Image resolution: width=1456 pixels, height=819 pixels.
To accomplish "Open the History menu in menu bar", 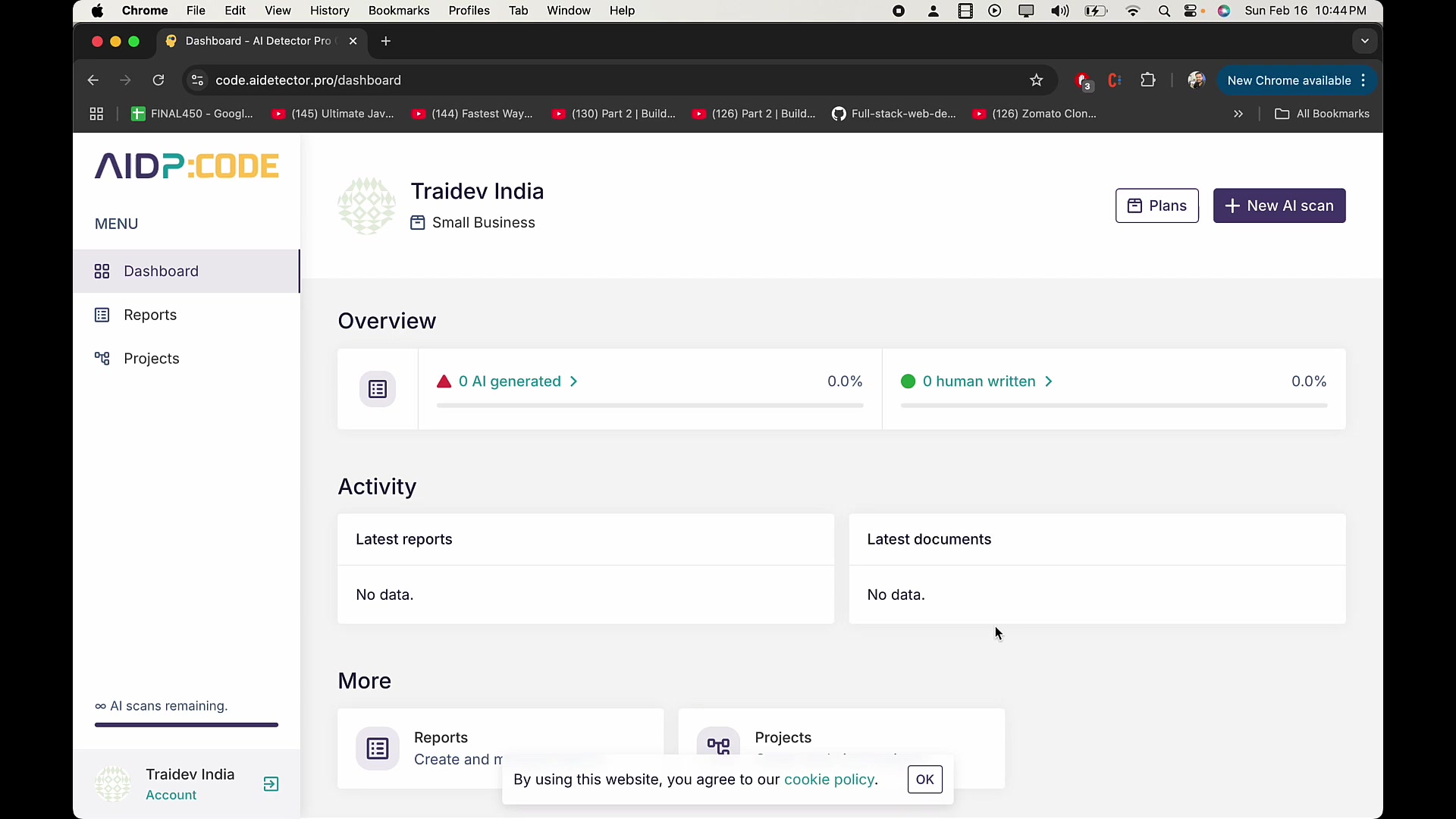I will pos(329,11).
